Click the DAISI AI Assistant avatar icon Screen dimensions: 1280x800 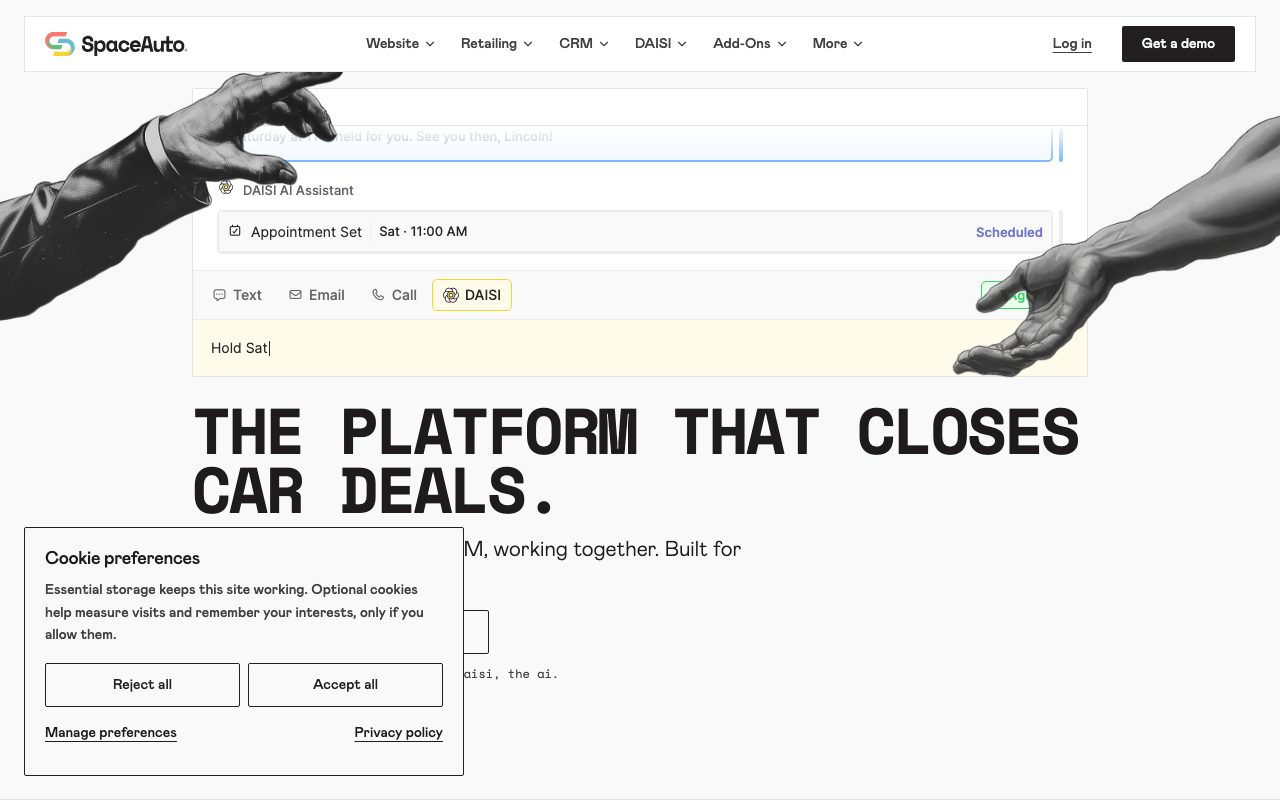[x=226, y=188]
